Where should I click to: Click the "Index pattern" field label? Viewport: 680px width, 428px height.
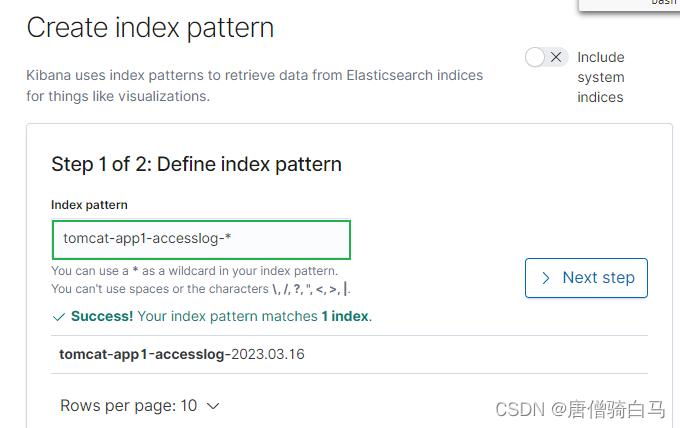[x=89, y=205]
